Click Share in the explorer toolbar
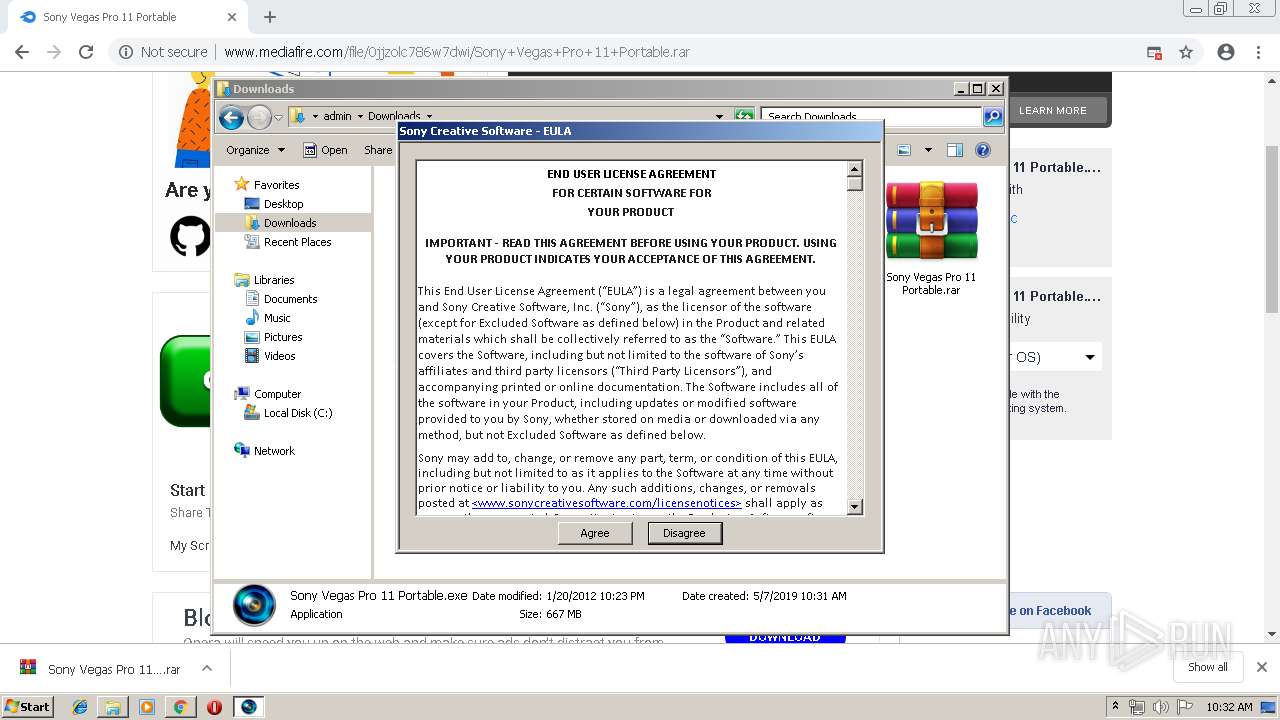The image size is (1280, 720). tap(378, 150)
